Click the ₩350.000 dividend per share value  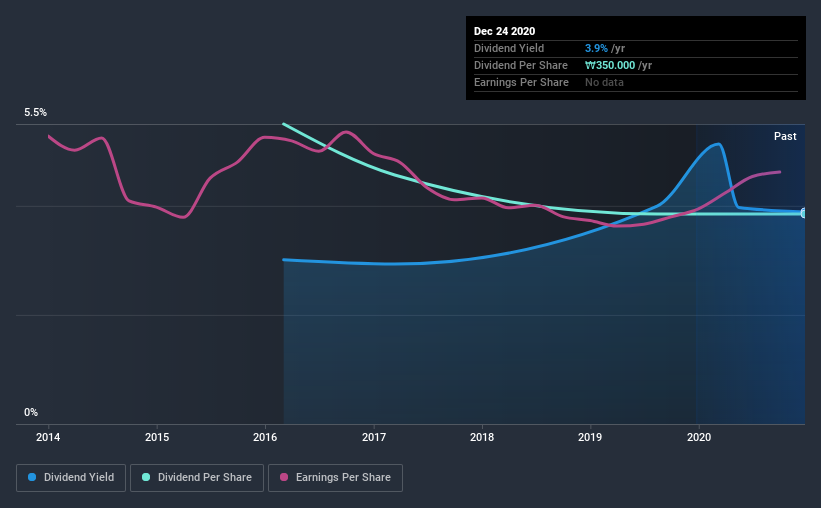pyautogui.click(x=610, y=65)
